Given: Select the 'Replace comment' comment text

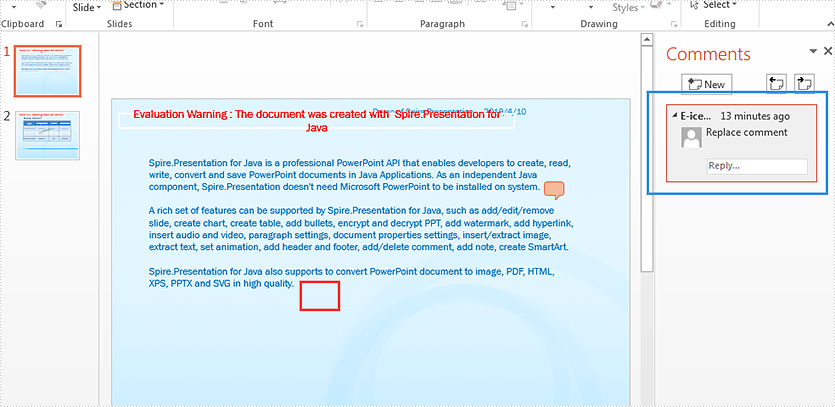Looking at the screenshot, I should (746, 133).
